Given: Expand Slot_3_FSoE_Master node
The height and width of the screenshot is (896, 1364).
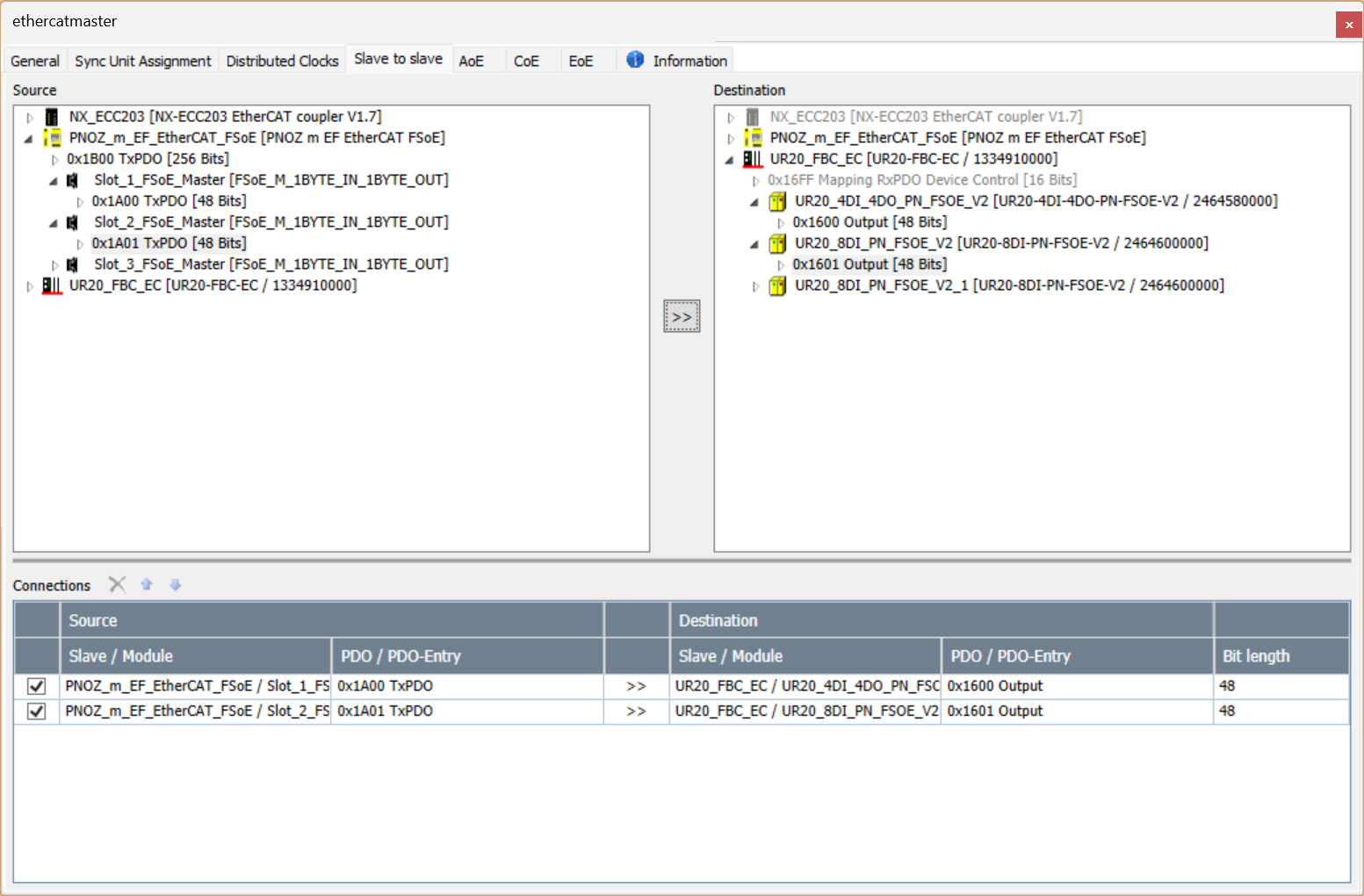Looking at the screenshot, I should tap(54, 265).
